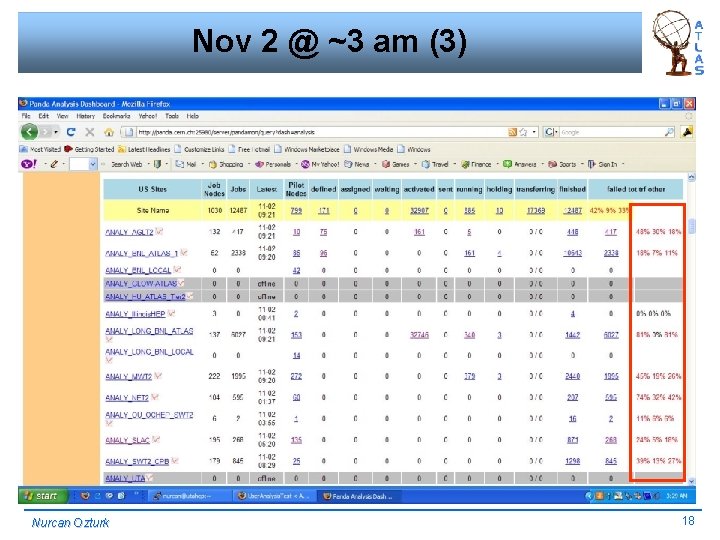Open Yahoo Finance toolbar button
Image resolution: width=720 pixels, height=540 pixels.
[x=477, y=164]
